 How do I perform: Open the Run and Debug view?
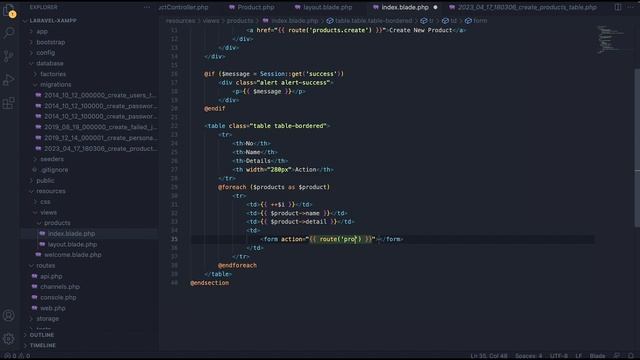pos(9,80)
